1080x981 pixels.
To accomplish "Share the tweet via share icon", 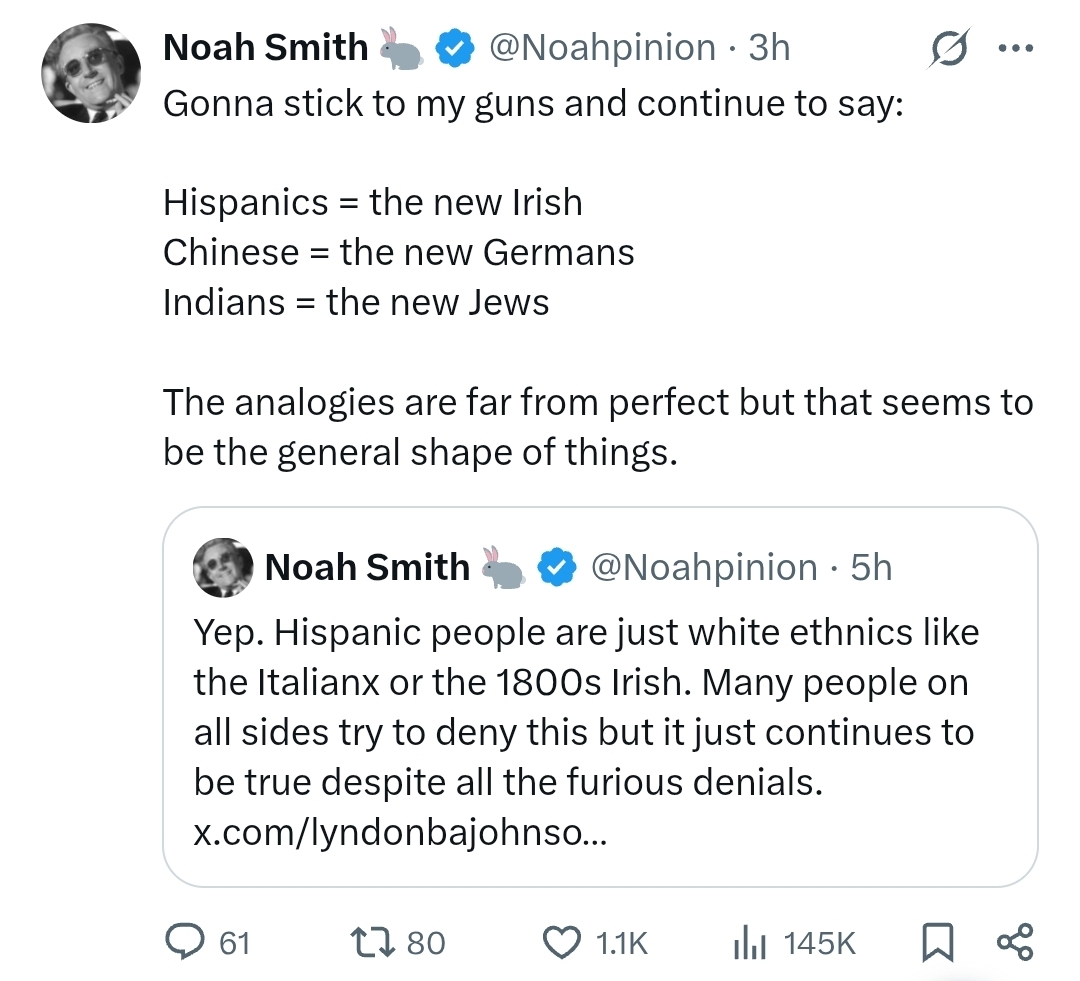I will coord(1015,942).
